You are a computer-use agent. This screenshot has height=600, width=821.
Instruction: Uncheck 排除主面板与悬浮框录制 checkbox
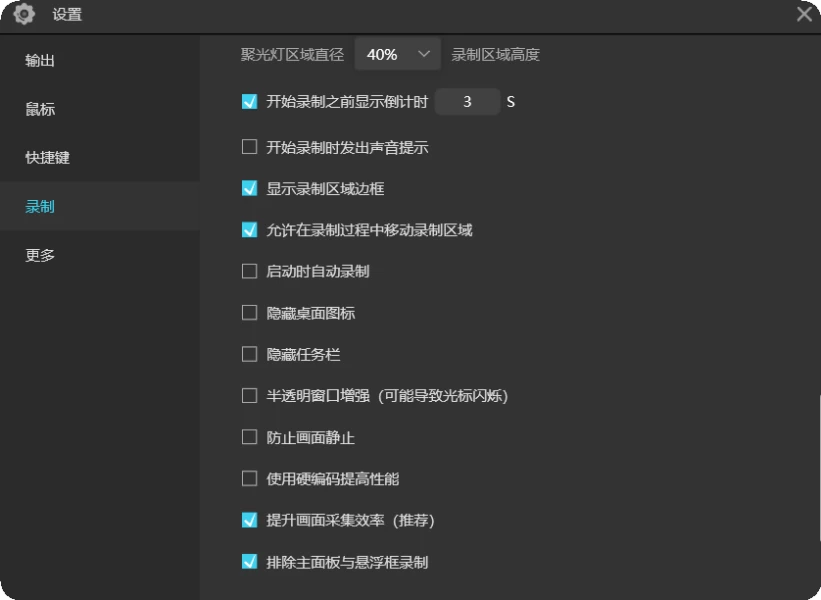[x=250, y=562]
